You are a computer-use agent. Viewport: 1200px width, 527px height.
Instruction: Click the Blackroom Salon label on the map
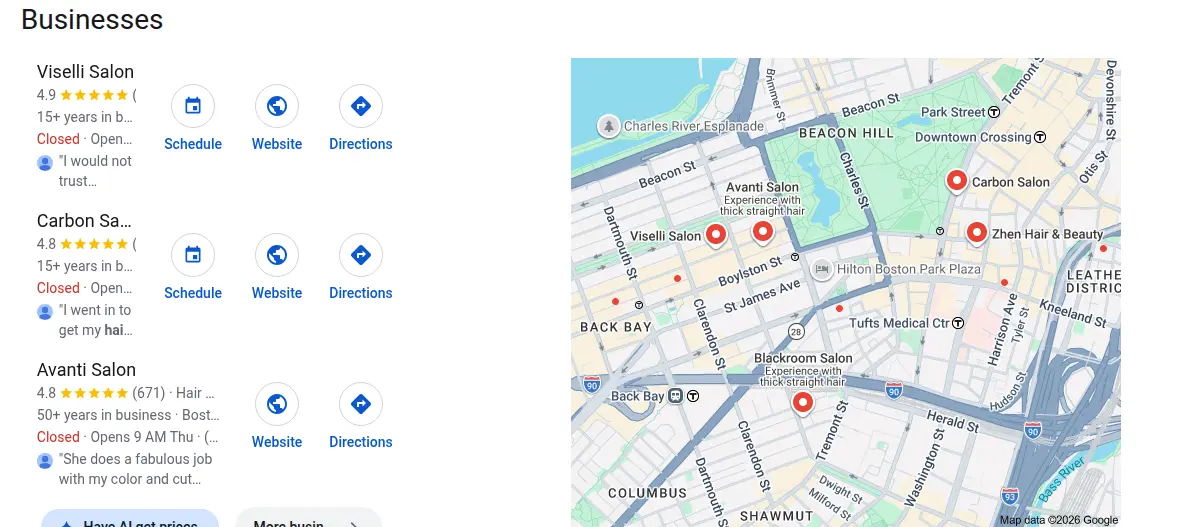coord(803,358)
